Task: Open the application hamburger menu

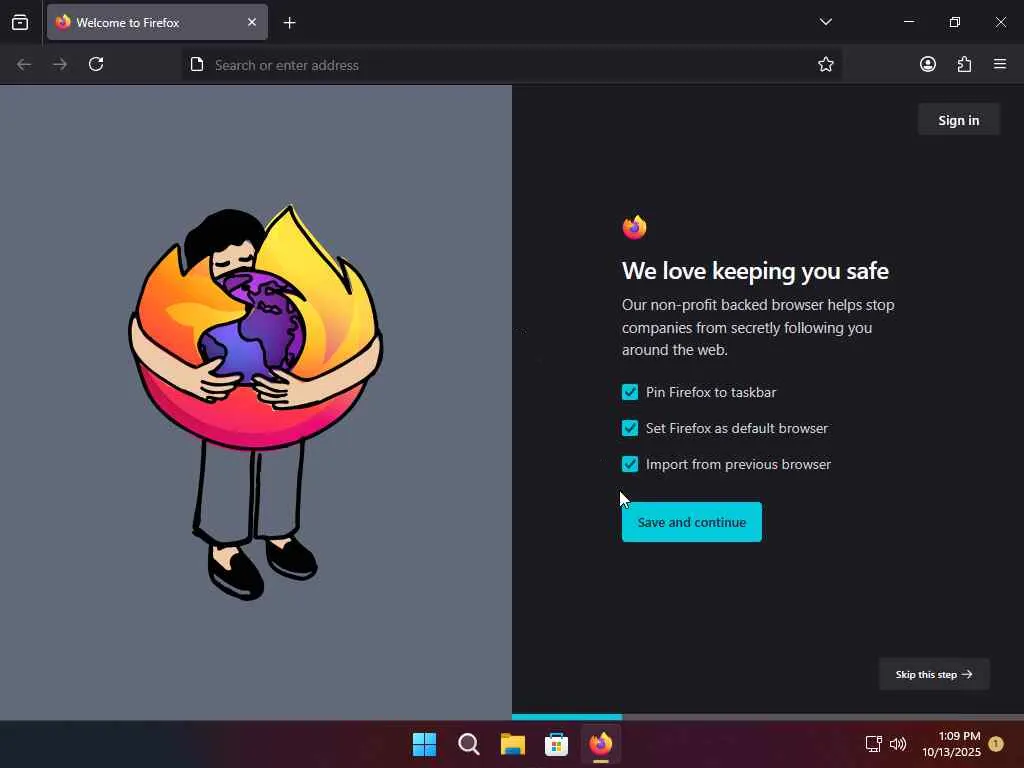Action: click(1000, 64)
